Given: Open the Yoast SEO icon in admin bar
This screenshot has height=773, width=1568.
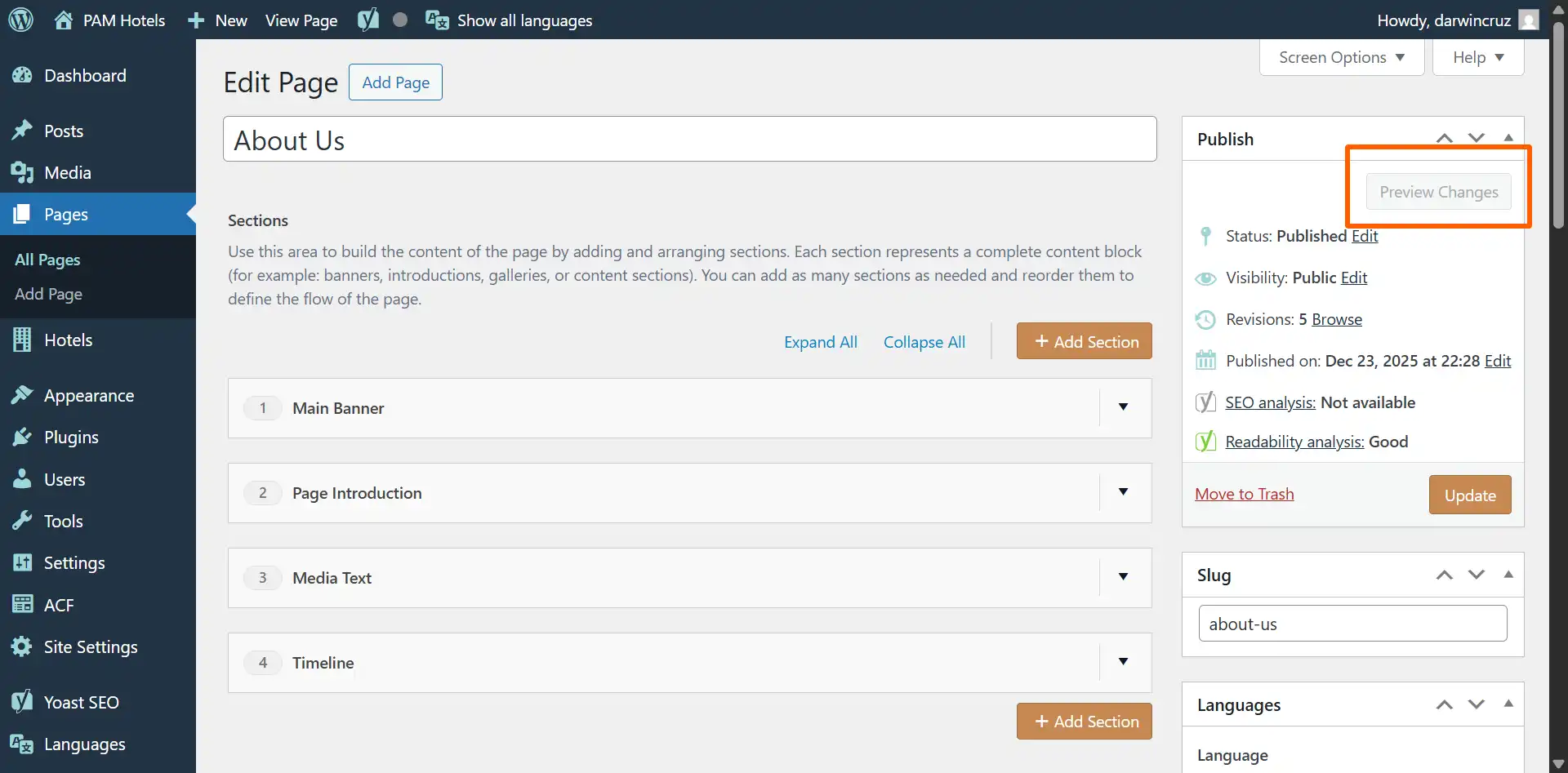Looking at the screenshot, I should click(x=368, y=20).
